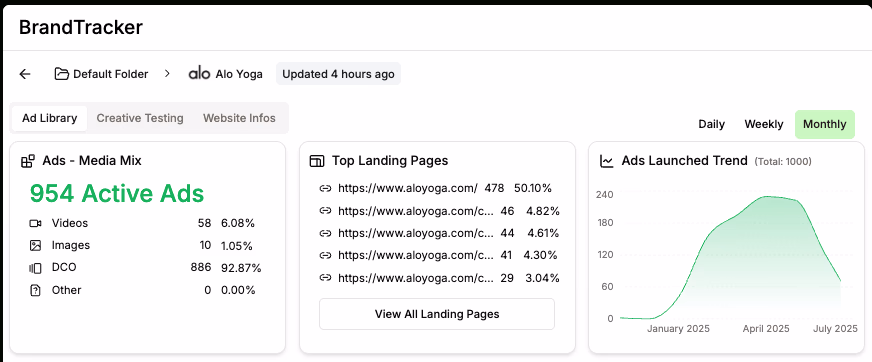Click the January 2025 axis label
Viewport: 872px width, 362px height.
(678, 329)
